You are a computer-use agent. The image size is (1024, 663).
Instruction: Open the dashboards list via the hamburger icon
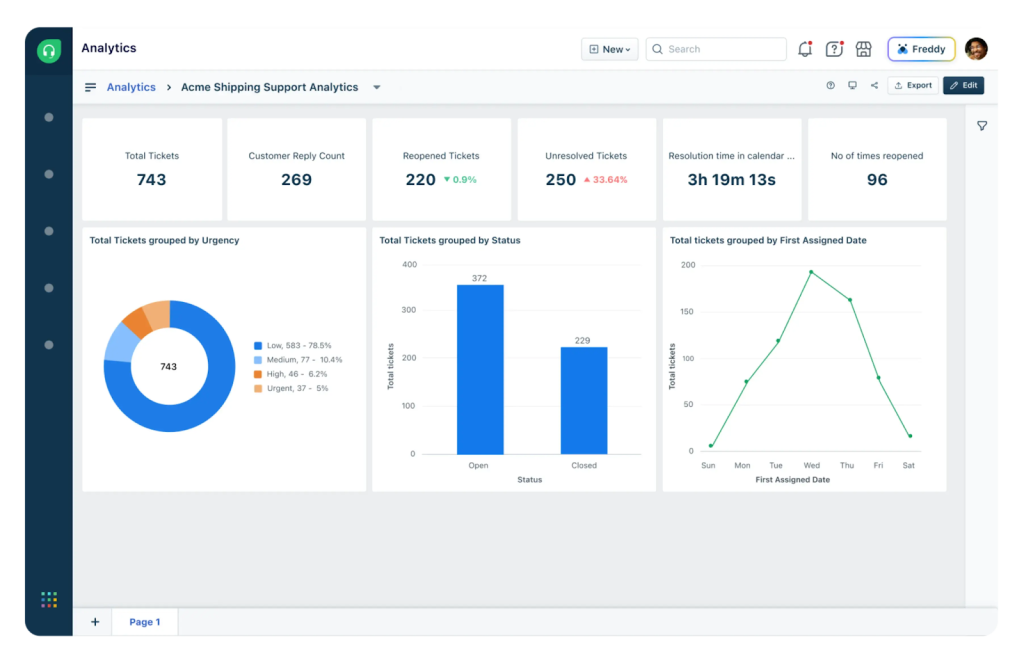pyautogui.click(x=90, y=87)
